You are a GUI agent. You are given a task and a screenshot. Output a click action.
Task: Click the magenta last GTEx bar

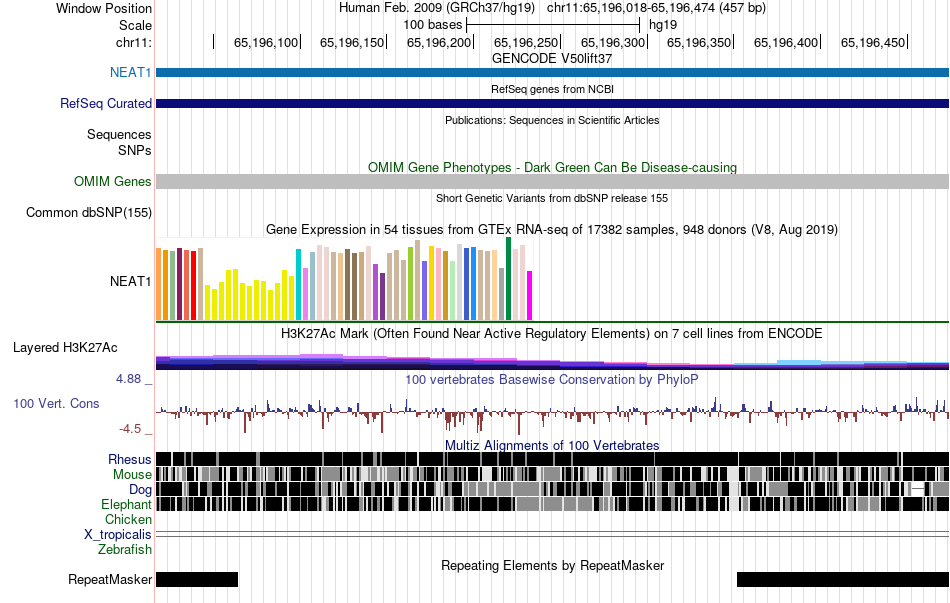(530, 296)
